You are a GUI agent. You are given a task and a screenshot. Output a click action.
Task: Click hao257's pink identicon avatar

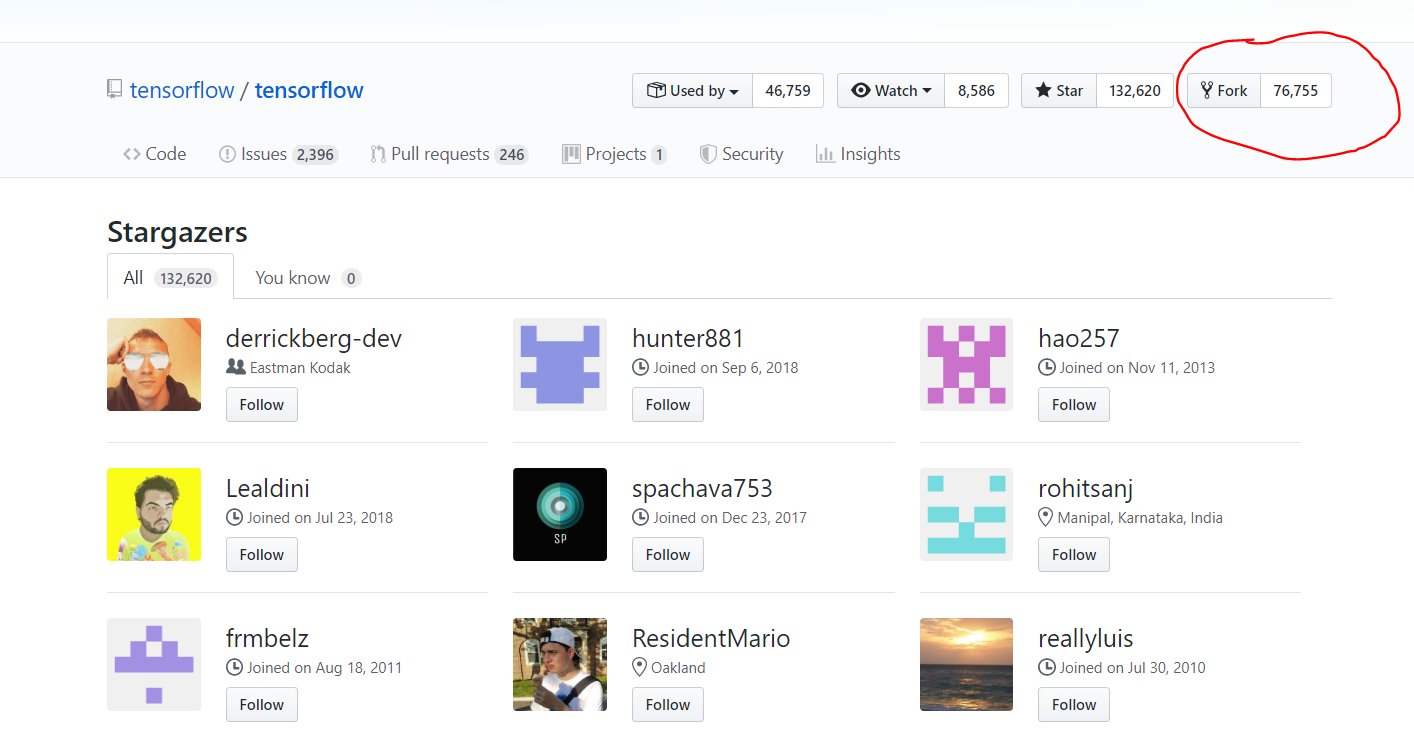pyautogui.click(x=966, y=365)
